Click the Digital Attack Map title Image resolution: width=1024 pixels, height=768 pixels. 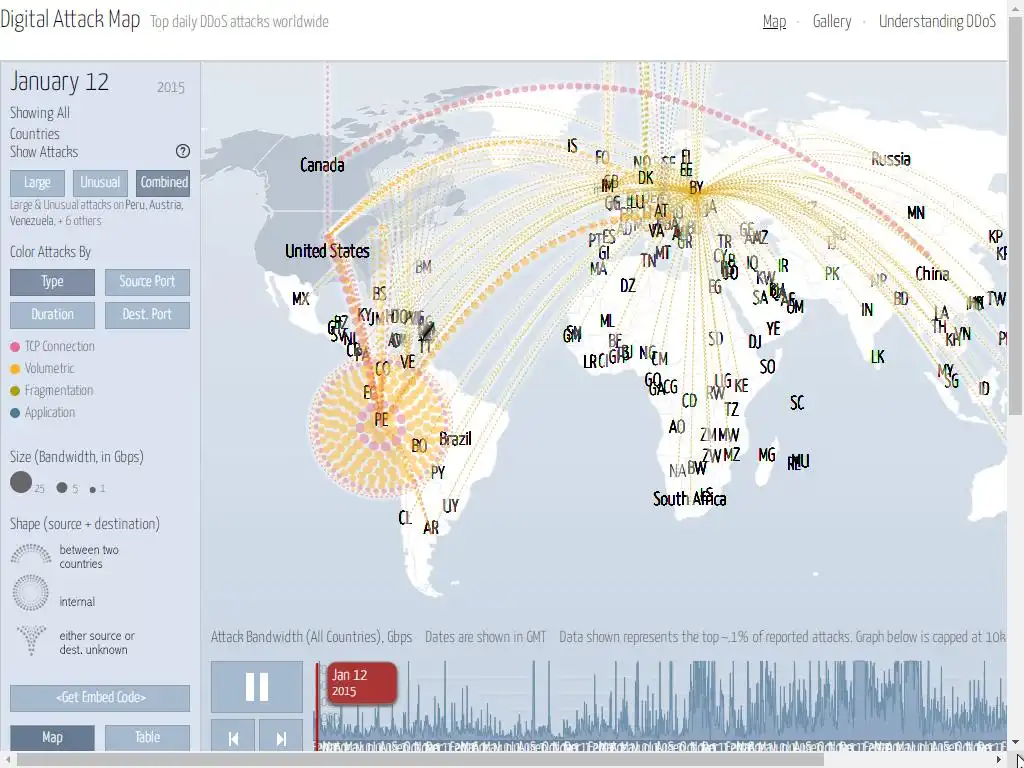[x=70, y=20]
